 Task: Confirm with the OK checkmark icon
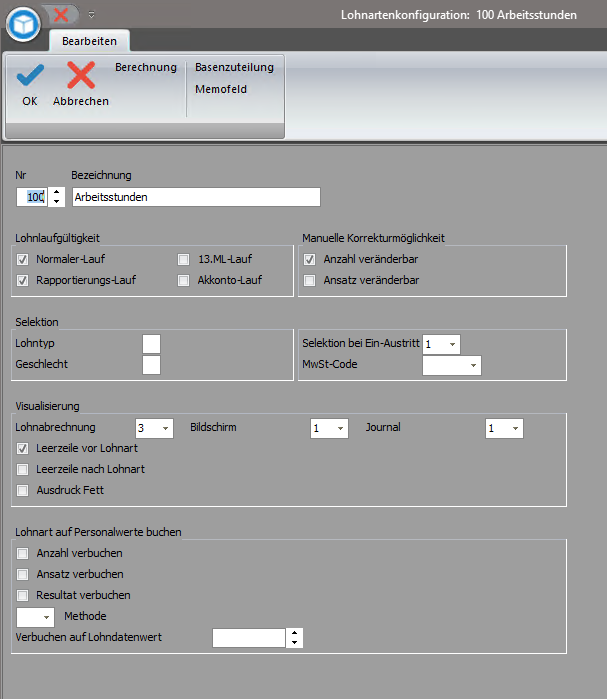tap(30, 74)
